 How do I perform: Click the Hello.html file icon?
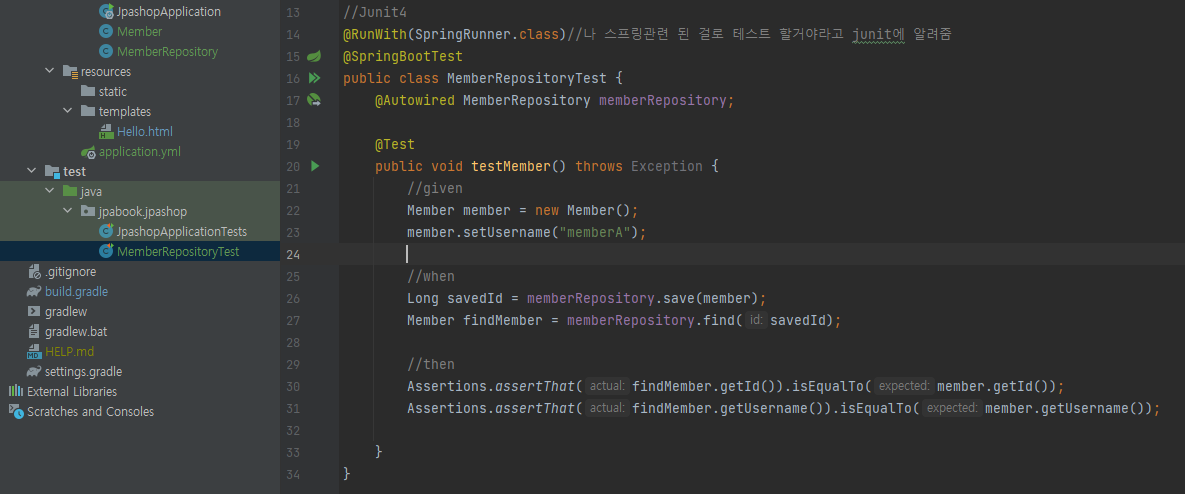coord(107,131)
